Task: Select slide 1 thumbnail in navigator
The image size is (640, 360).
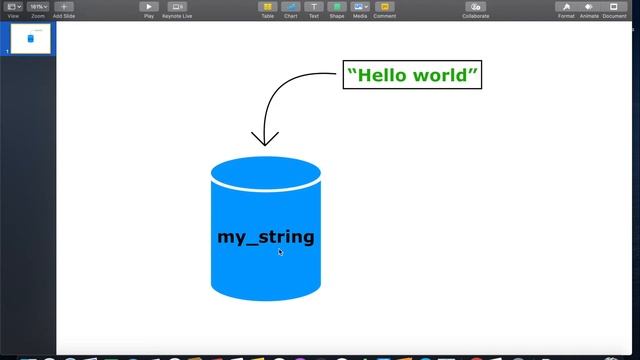Action: coord(31,39)
